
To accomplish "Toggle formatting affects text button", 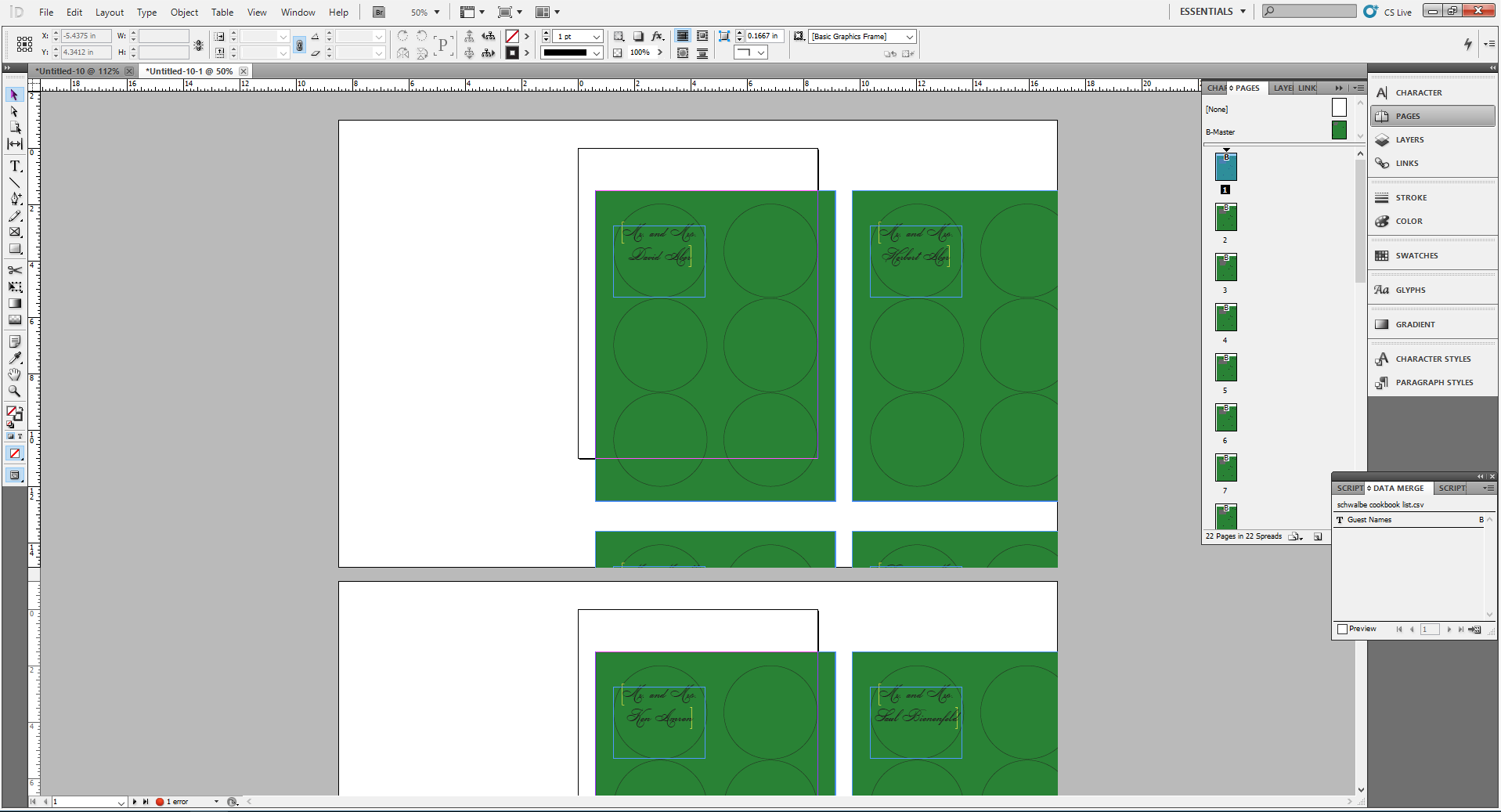I will tap(20, 436).
